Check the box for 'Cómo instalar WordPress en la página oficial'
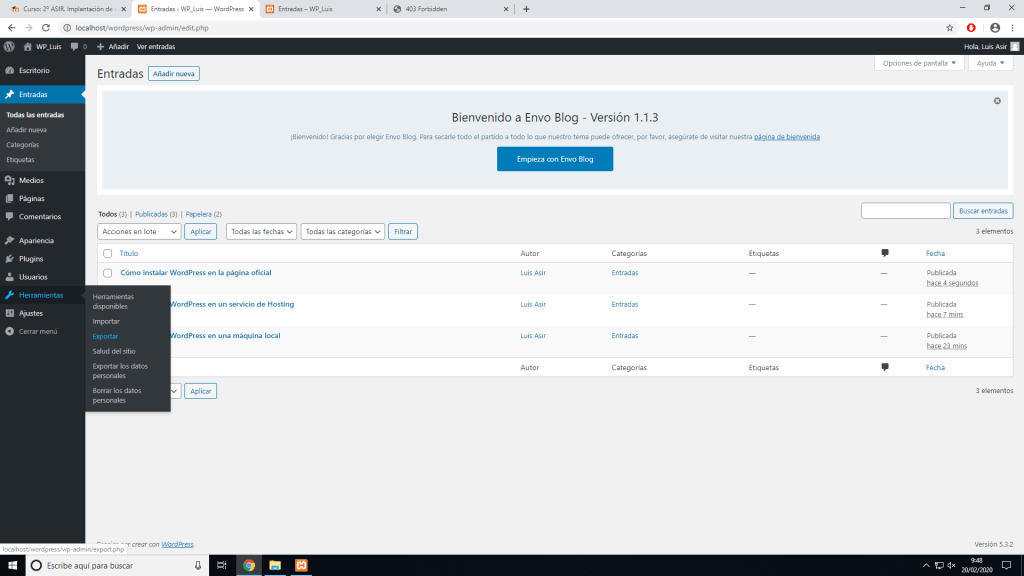Screen dimensions: 1024x576 tap(108, 273)
